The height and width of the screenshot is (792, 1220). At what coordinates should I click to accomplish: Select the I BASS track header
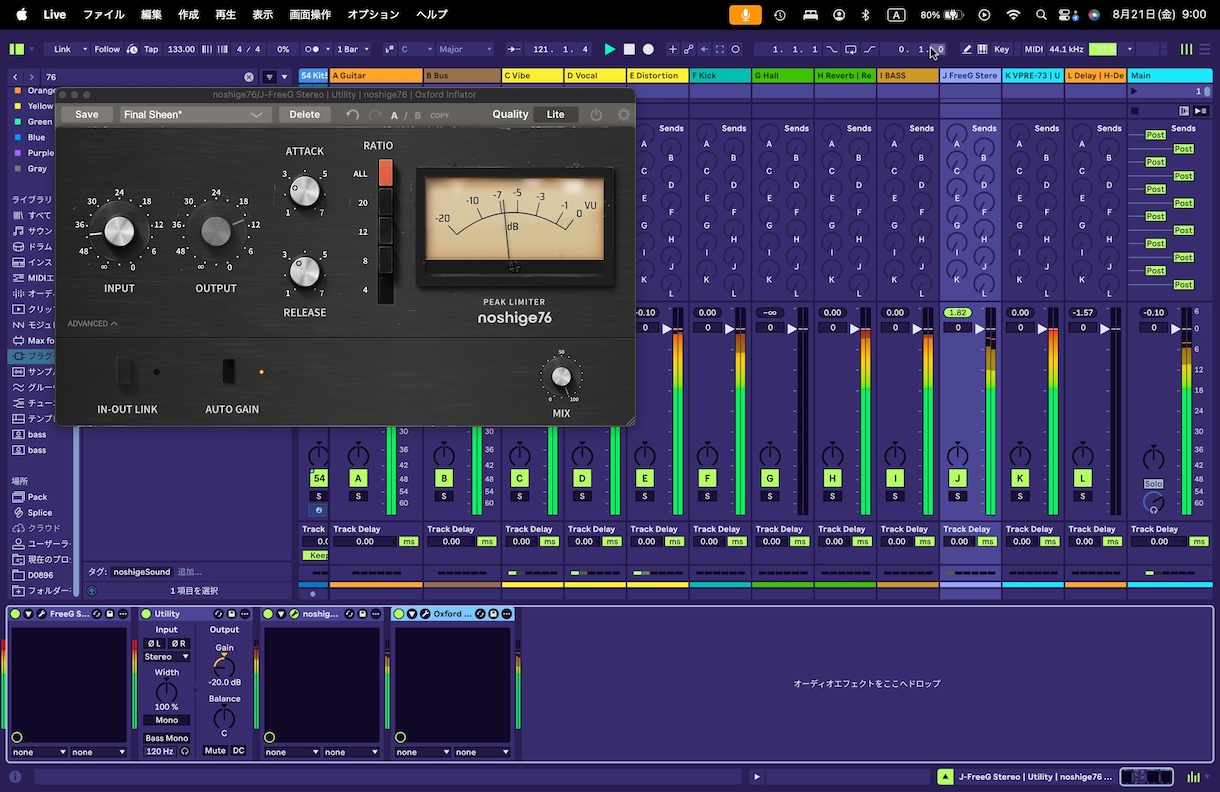[908, 76]
